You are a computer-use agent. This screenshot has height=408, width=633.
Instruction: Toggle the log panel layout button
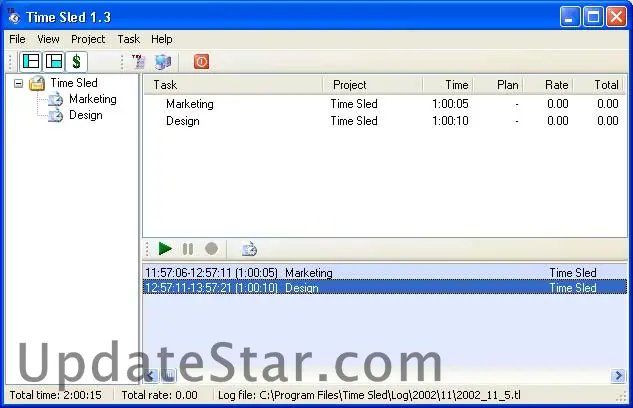click(x=54, y=61)
